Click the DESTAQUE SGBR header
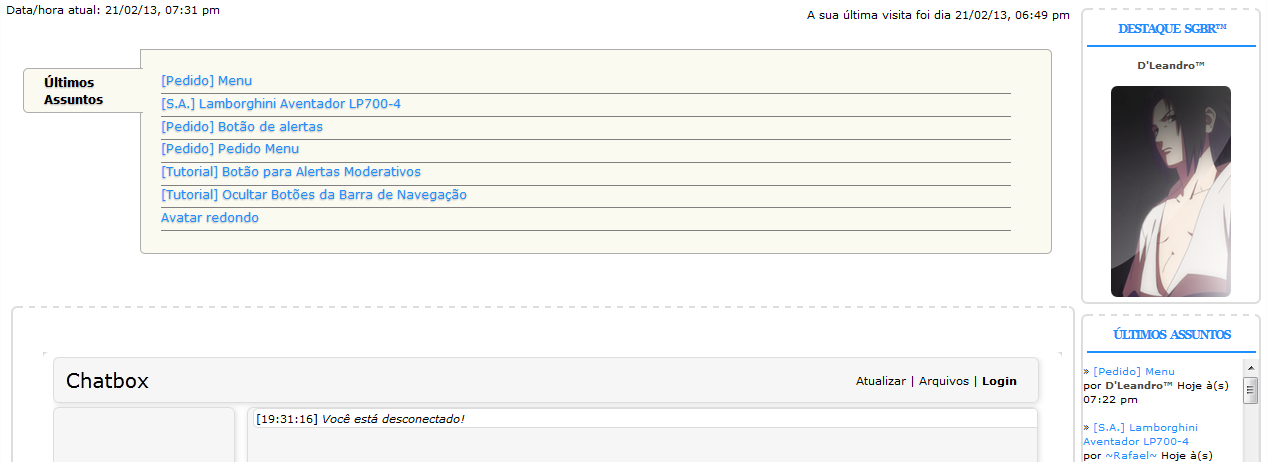The height and width of the screenshot is (462, 1267). 1172,29
